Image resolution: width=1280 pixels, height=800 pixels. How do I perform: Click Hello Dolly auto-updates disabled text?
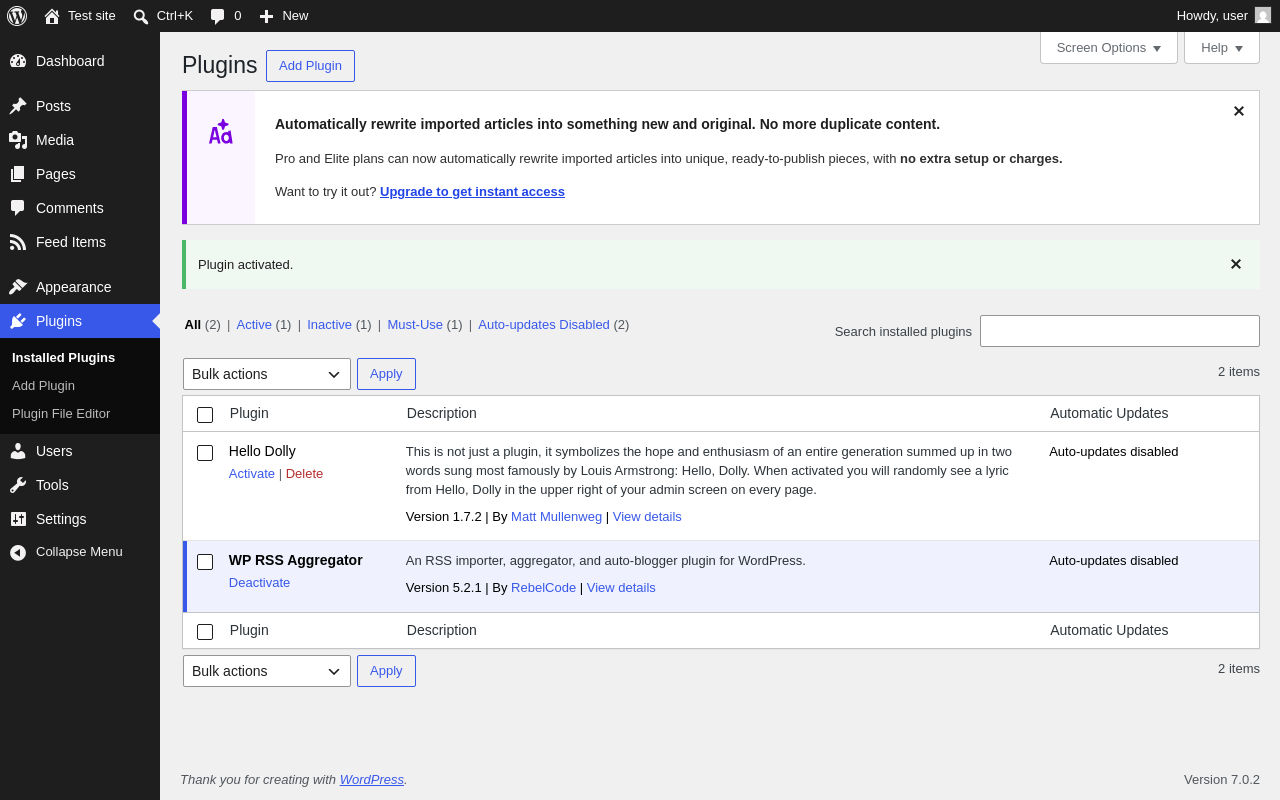pos(1113,451)
